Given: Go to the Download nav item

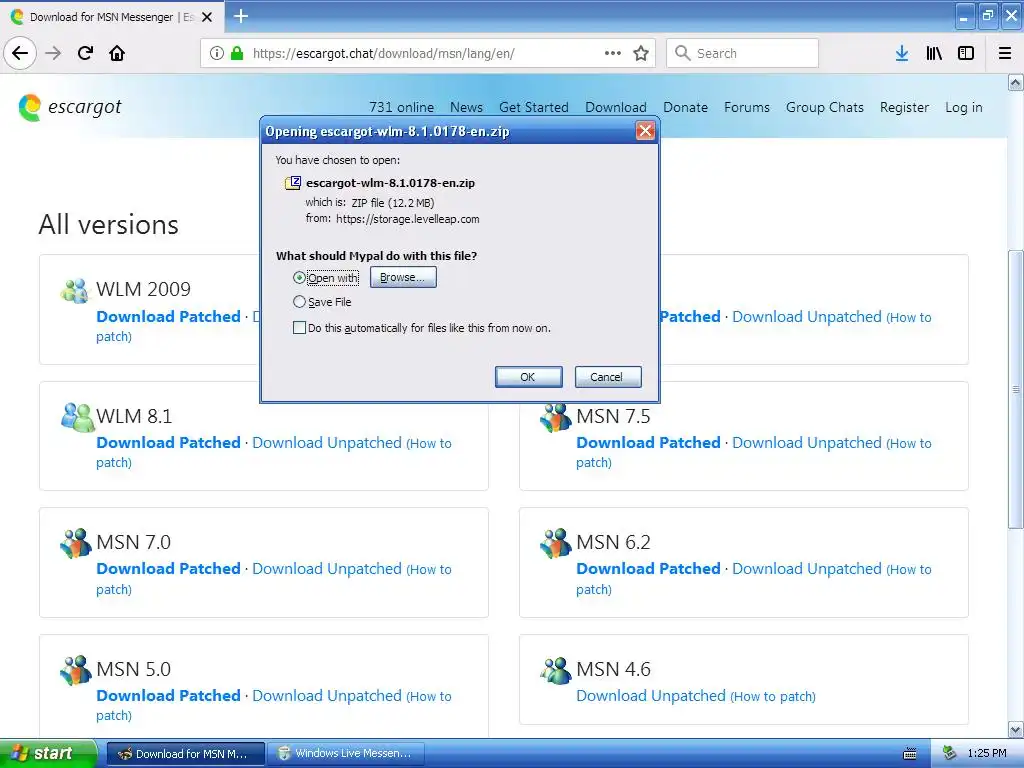Looking at the screenshot, I should (x=616, y=107).
